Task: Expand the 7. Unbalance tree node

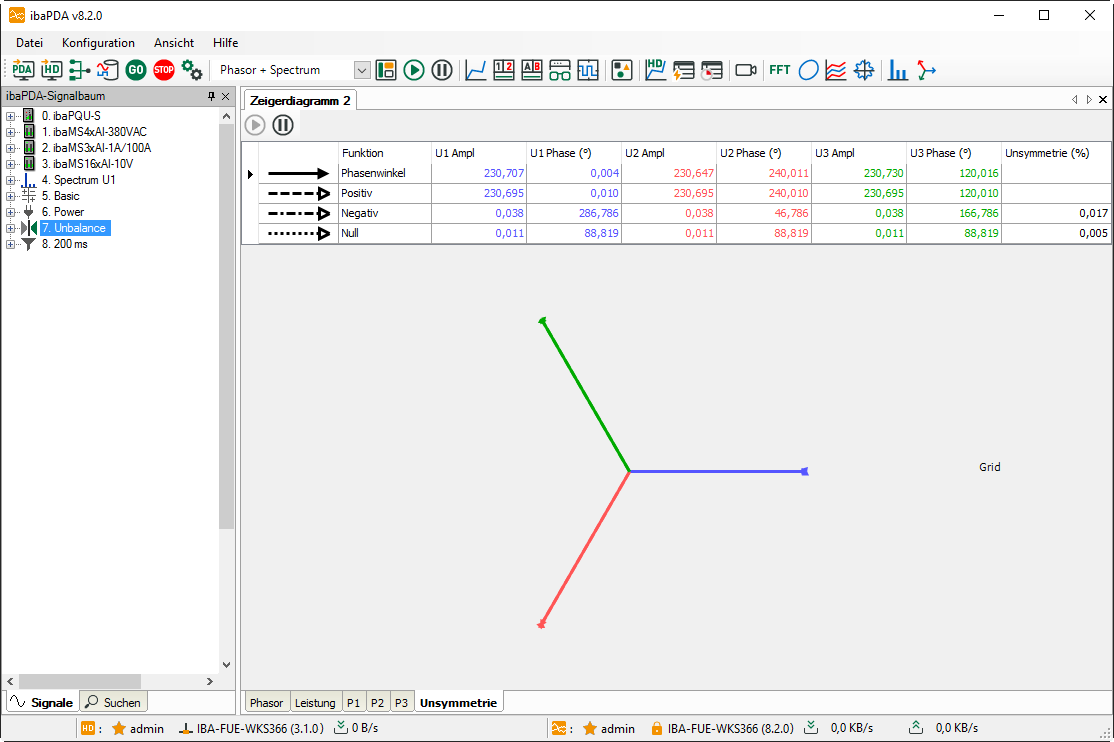Action: pos(10,228)
